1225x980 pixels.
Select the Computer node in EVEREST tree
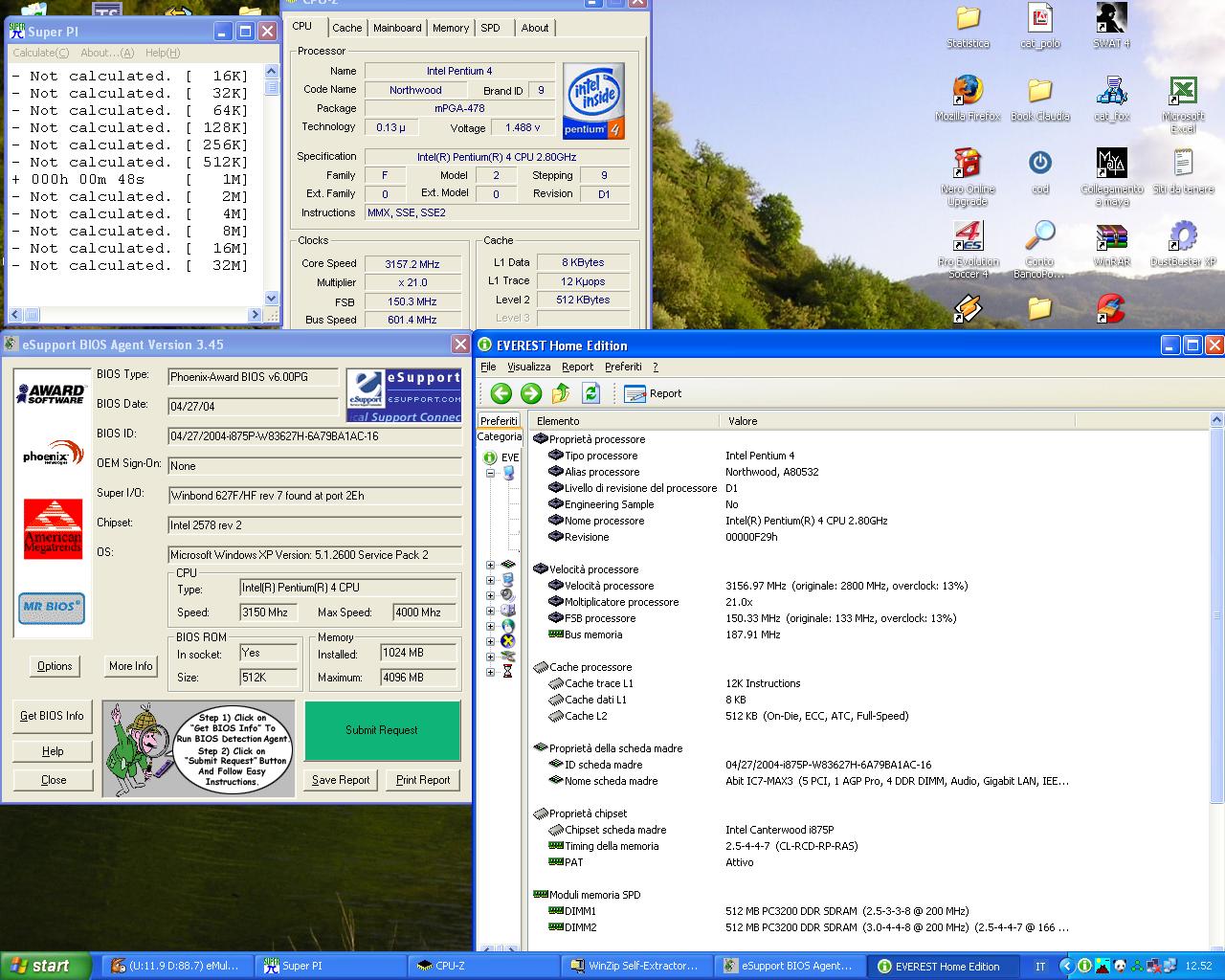[x=508, y=473]
